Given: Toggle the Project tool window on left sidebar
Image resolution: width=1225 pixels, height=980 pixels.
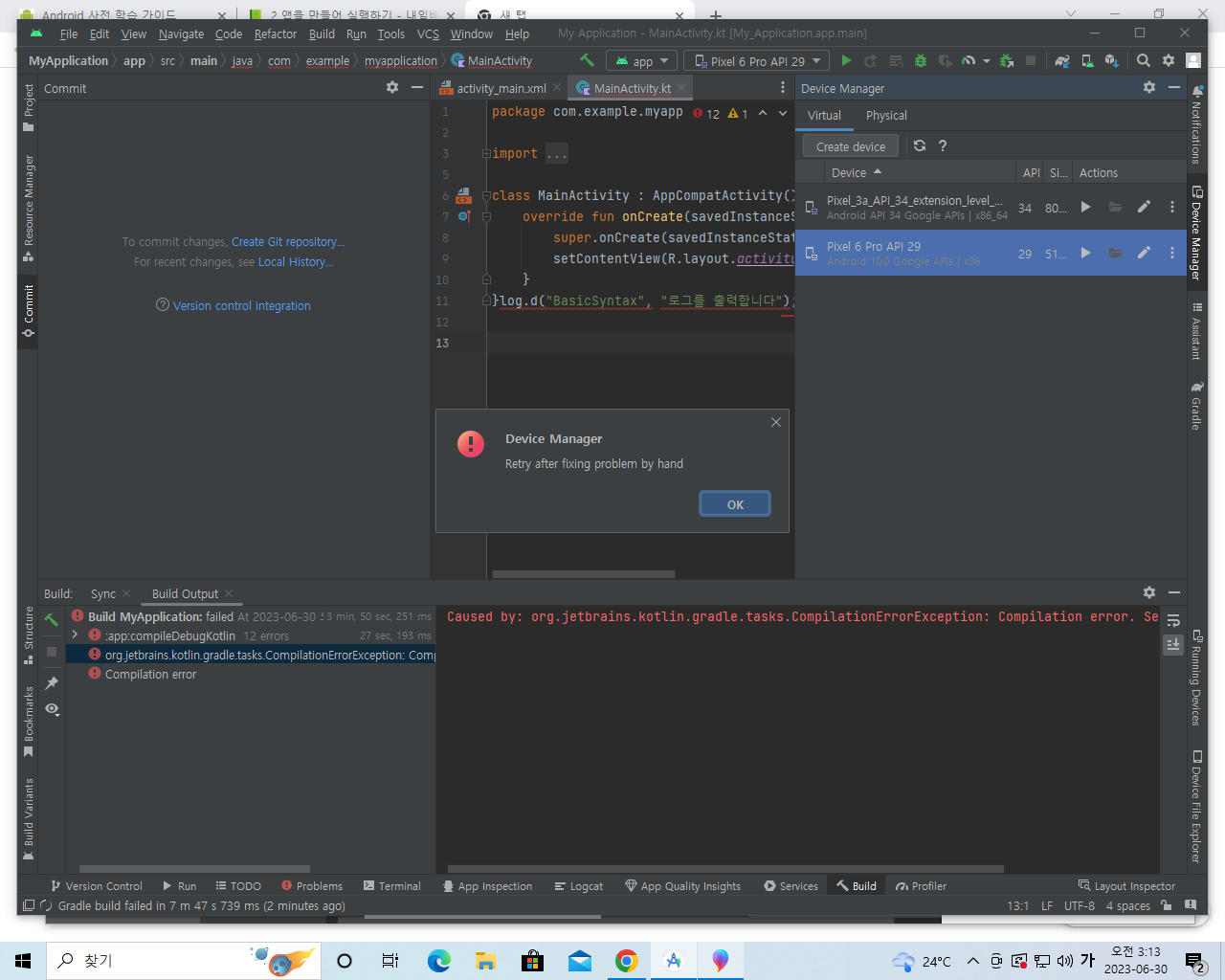Looking at the screenshot, I should click(28, 108).
